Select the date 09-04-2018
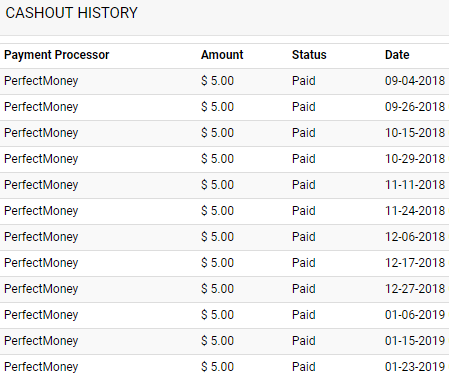This screenshot has height=377, width=449. pos(415,81)
